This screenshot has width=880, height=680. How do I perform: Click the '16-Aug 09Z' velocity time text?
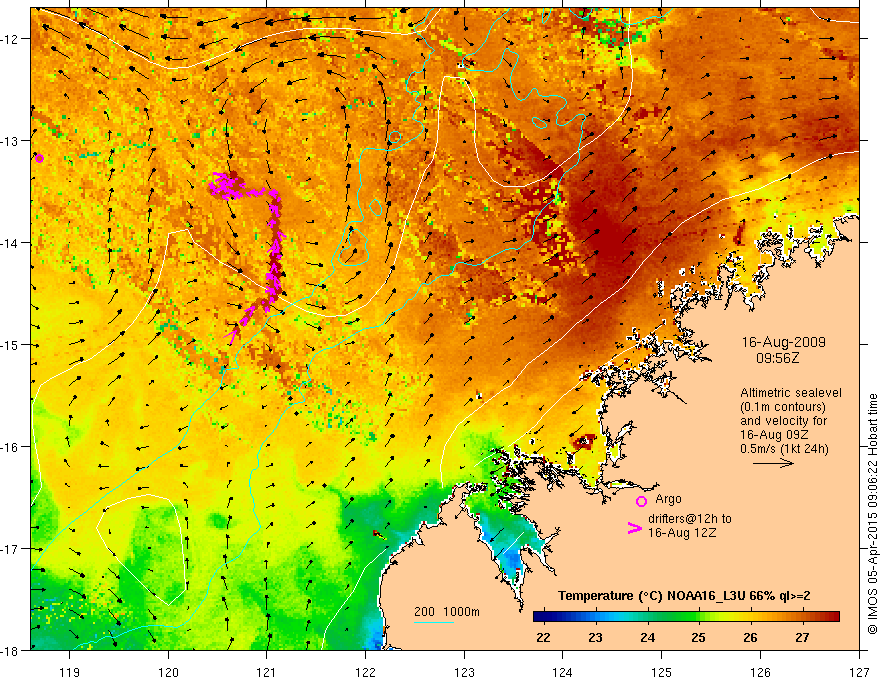773,435
